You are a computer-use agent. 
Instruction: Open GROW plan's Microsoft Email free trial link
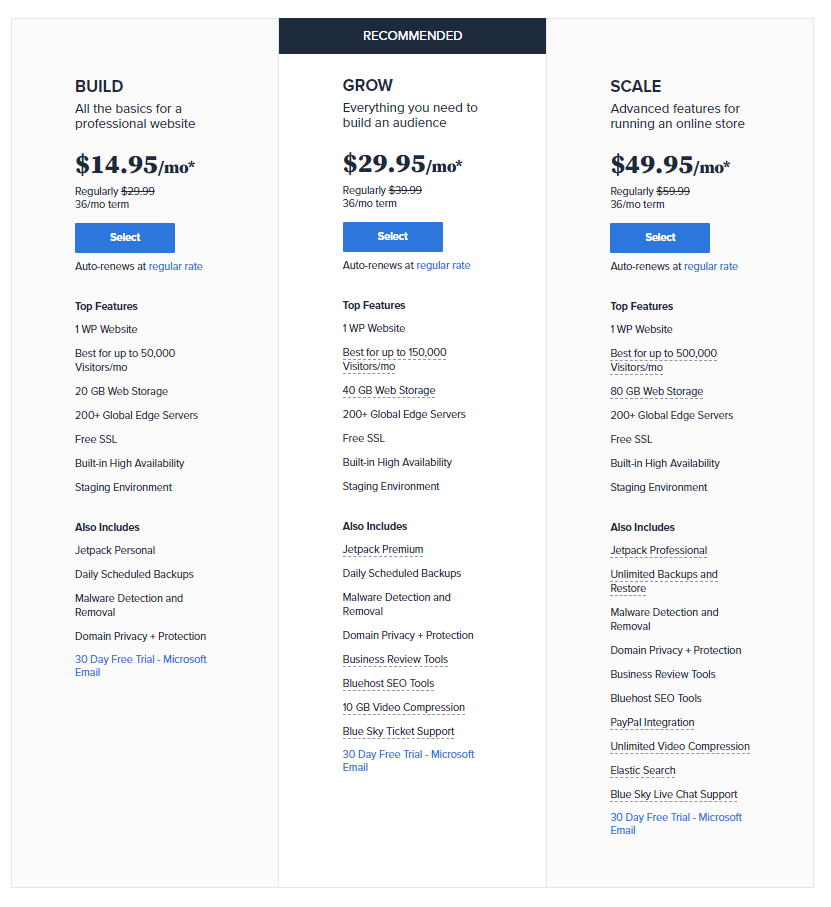tap(408, 761)
